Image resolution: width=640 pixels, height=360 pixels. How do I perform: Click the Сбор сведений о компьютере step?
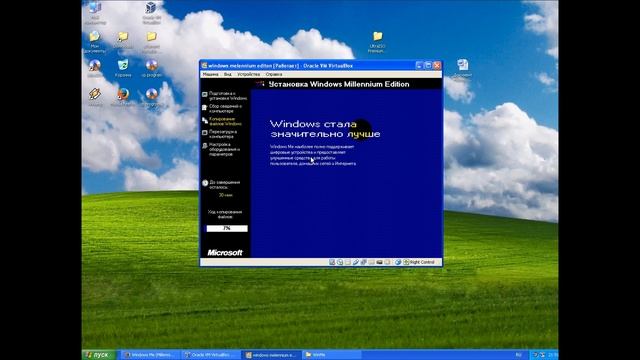tap(222, 109)
